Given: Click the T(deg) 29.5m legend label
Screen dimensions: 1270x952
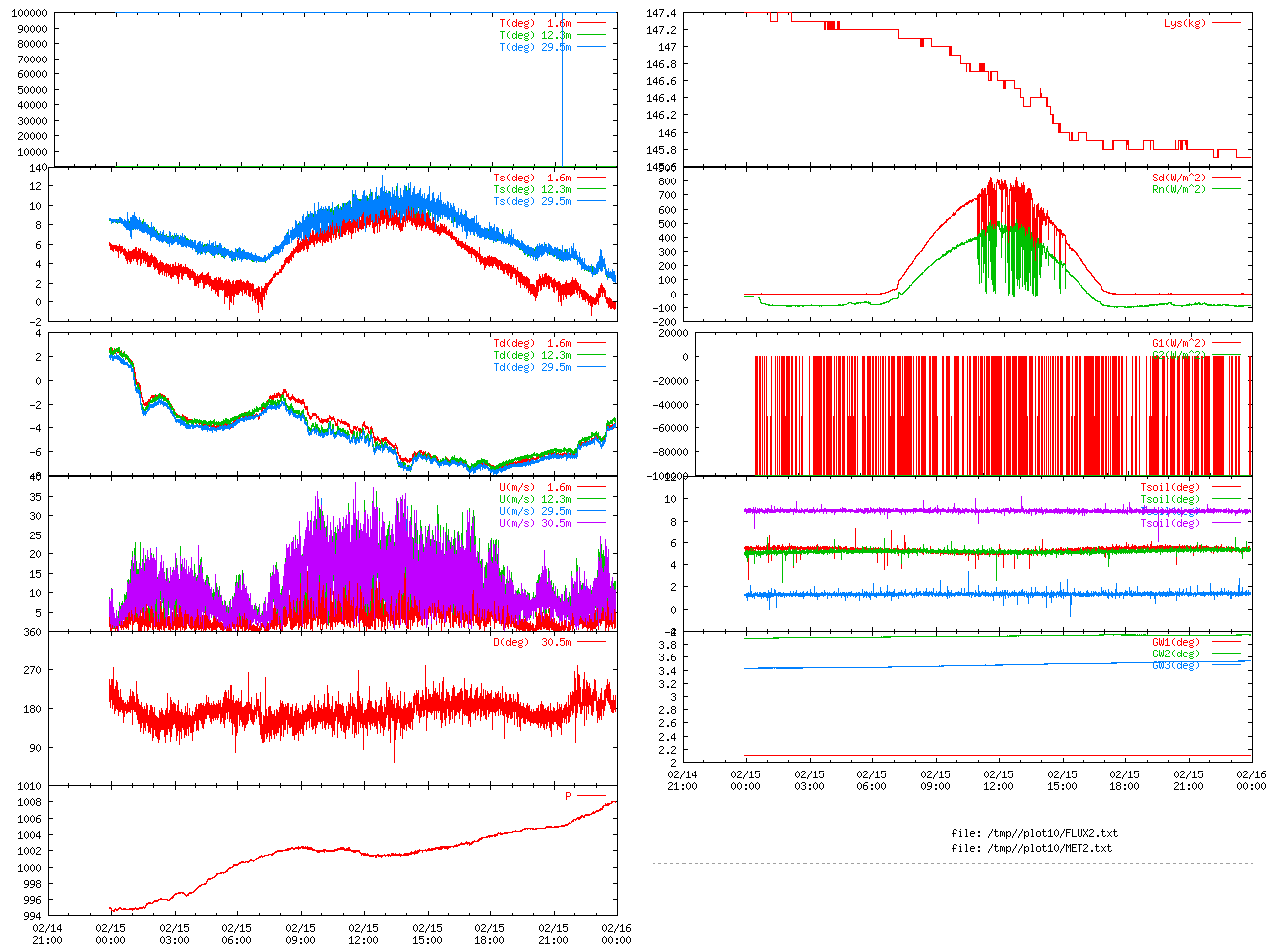Looking at the screenshot, I should (535, 47).
